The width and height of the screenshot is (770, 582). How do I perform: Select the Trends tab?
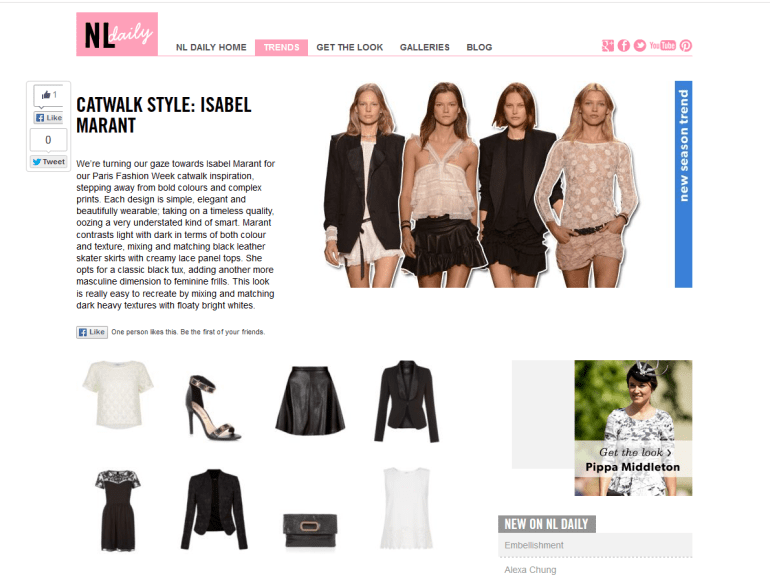coord(281,47)
